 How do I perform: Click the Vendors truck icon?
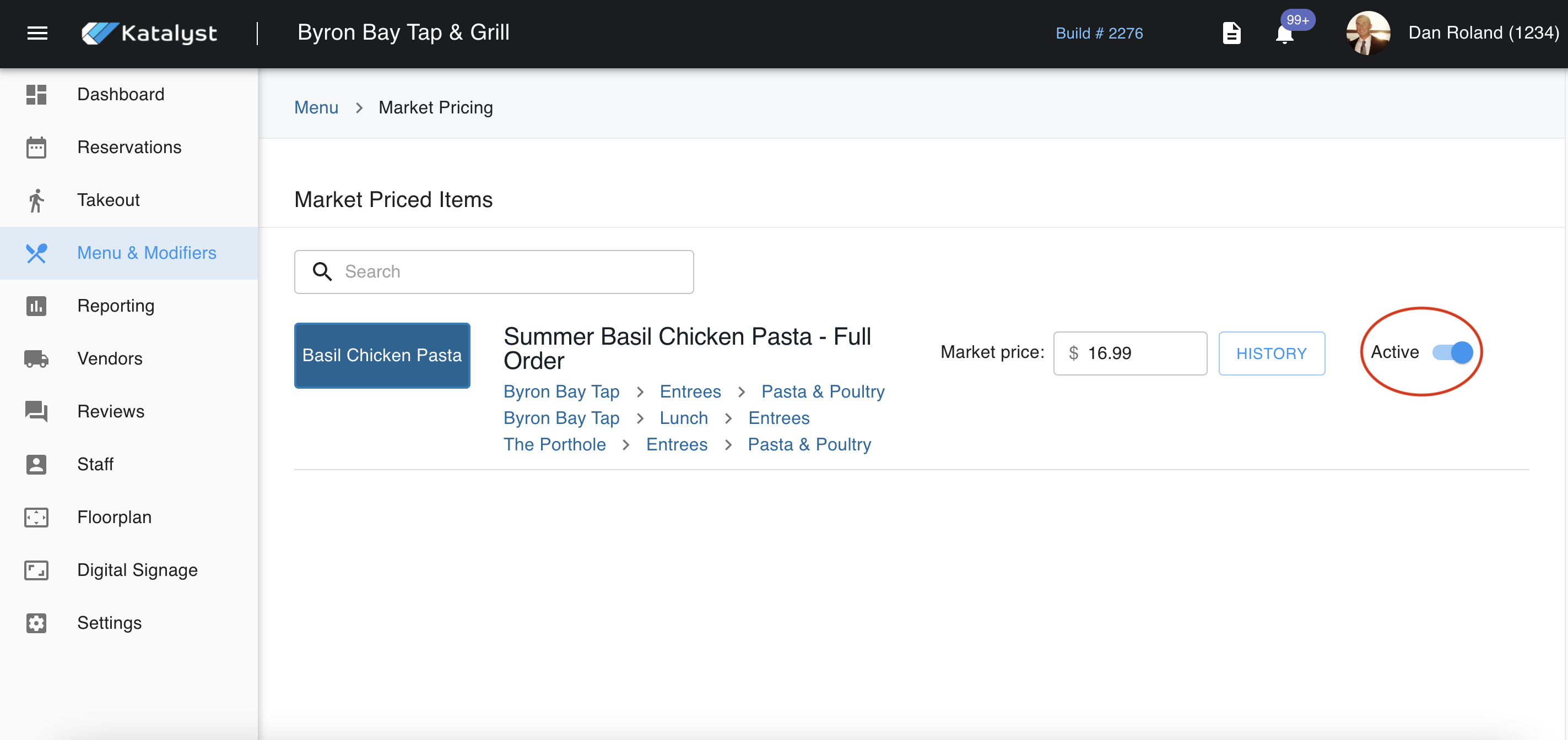click(x=36, y=358)
